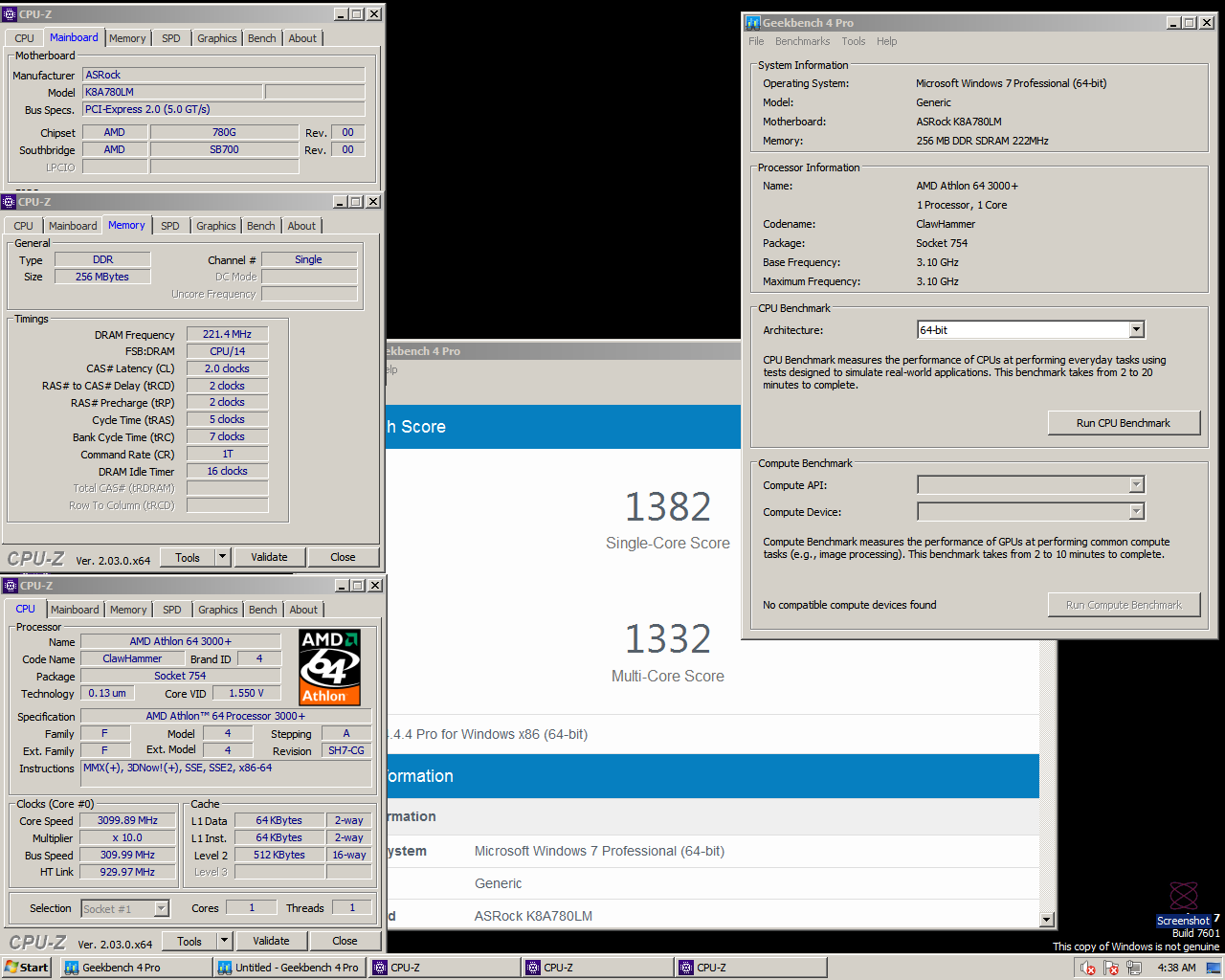This screenshot has width=1225, height=980.
Task: Switch to Graphics tab in Memory window
Action: pyautogui.click(x=216, y=226)
